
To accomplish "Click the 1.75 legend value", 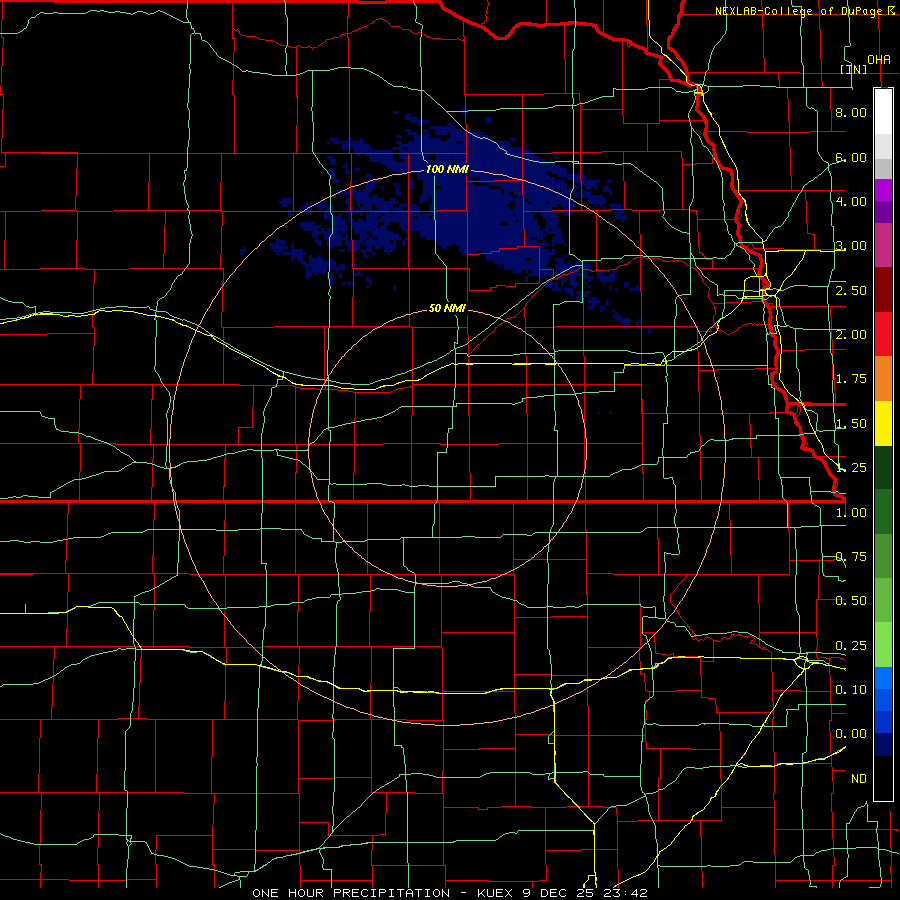I will [851, 379].
